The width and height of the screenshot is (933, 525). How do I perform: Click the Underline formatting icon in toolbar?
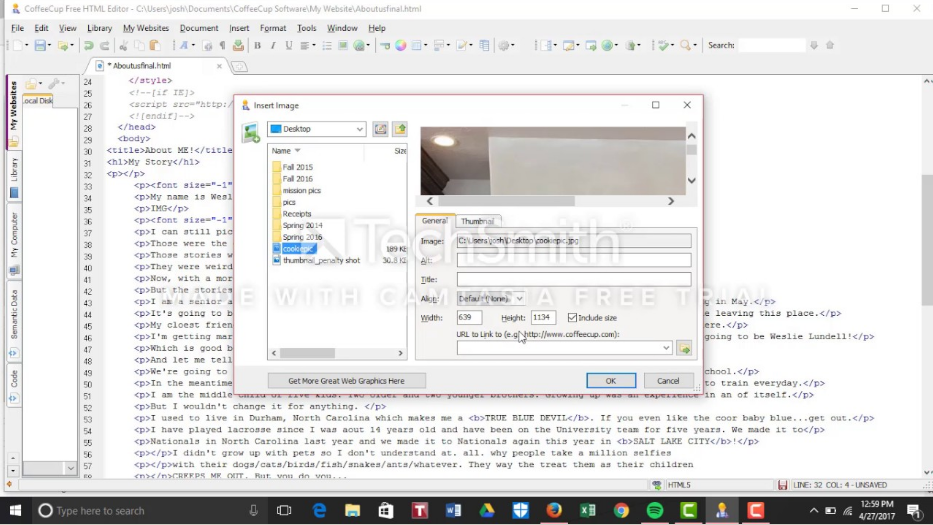click(289, 45)
